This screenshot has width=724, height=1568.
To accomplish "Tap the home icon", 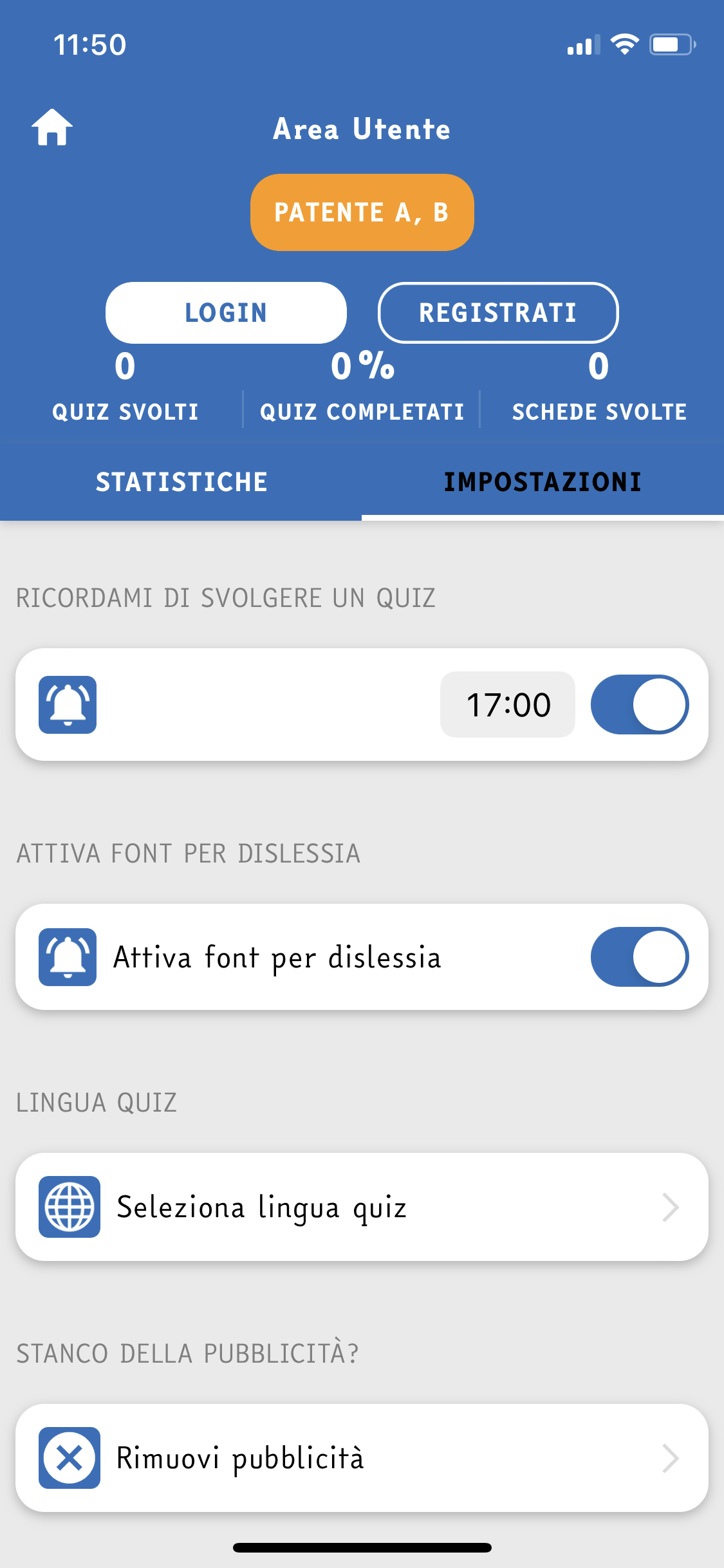I will [x=52, y=127].
